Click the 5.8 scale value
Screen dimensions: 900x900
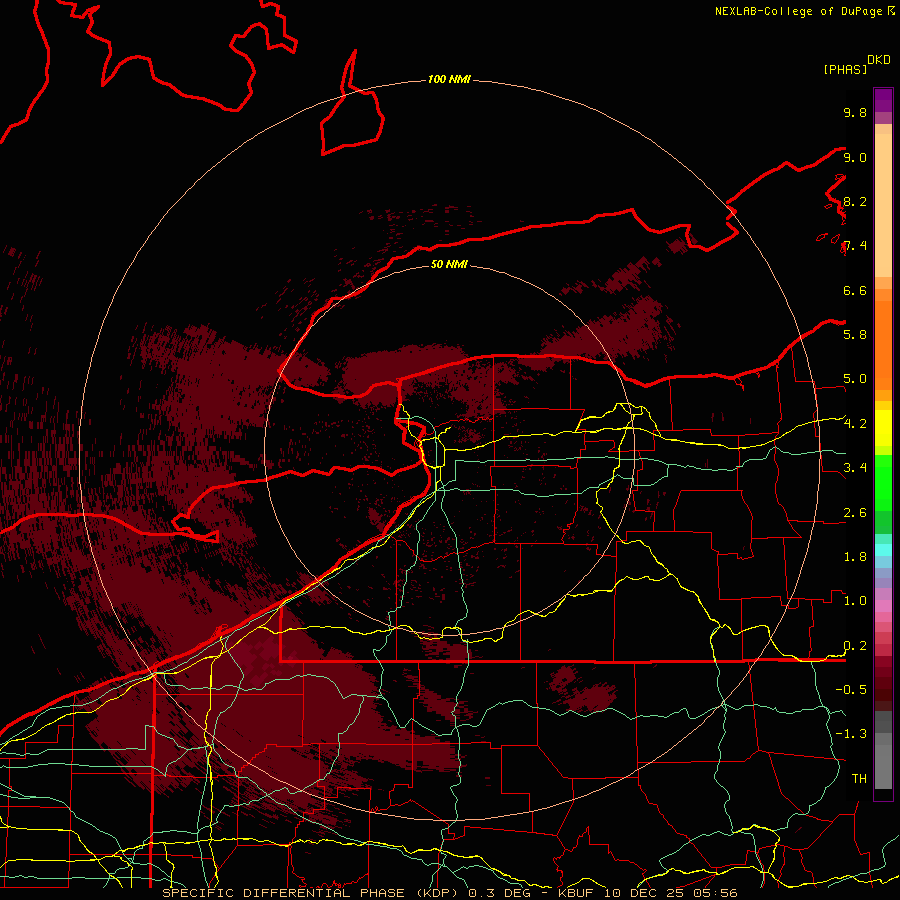pyautogui.click(x=855, y=334)
